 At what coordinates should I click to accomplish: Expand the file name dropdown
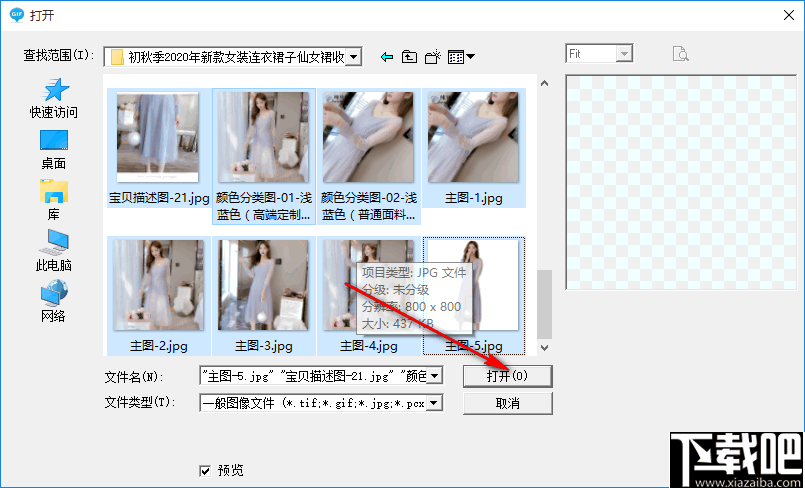434,377
